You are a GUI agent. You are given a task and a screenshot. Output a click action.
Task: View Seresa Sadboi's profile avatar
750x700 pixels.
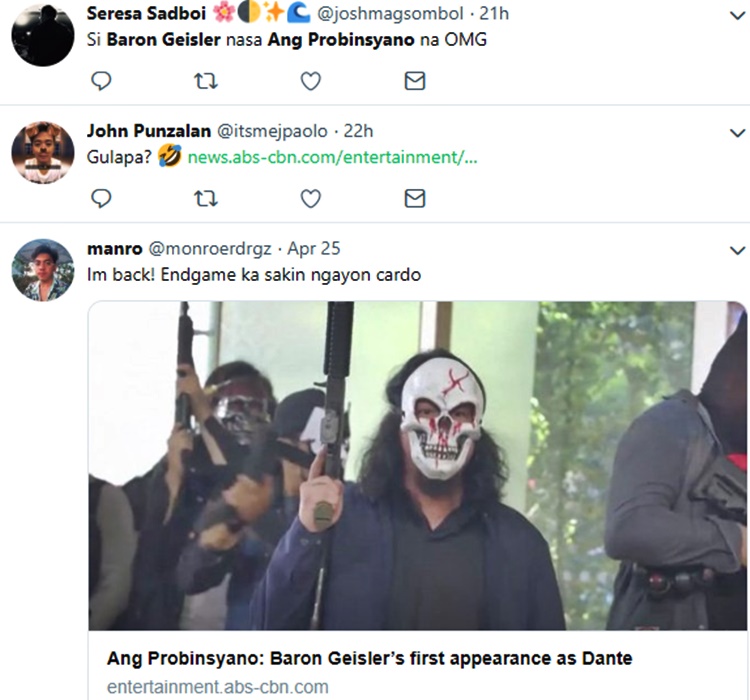click(43, 34)
